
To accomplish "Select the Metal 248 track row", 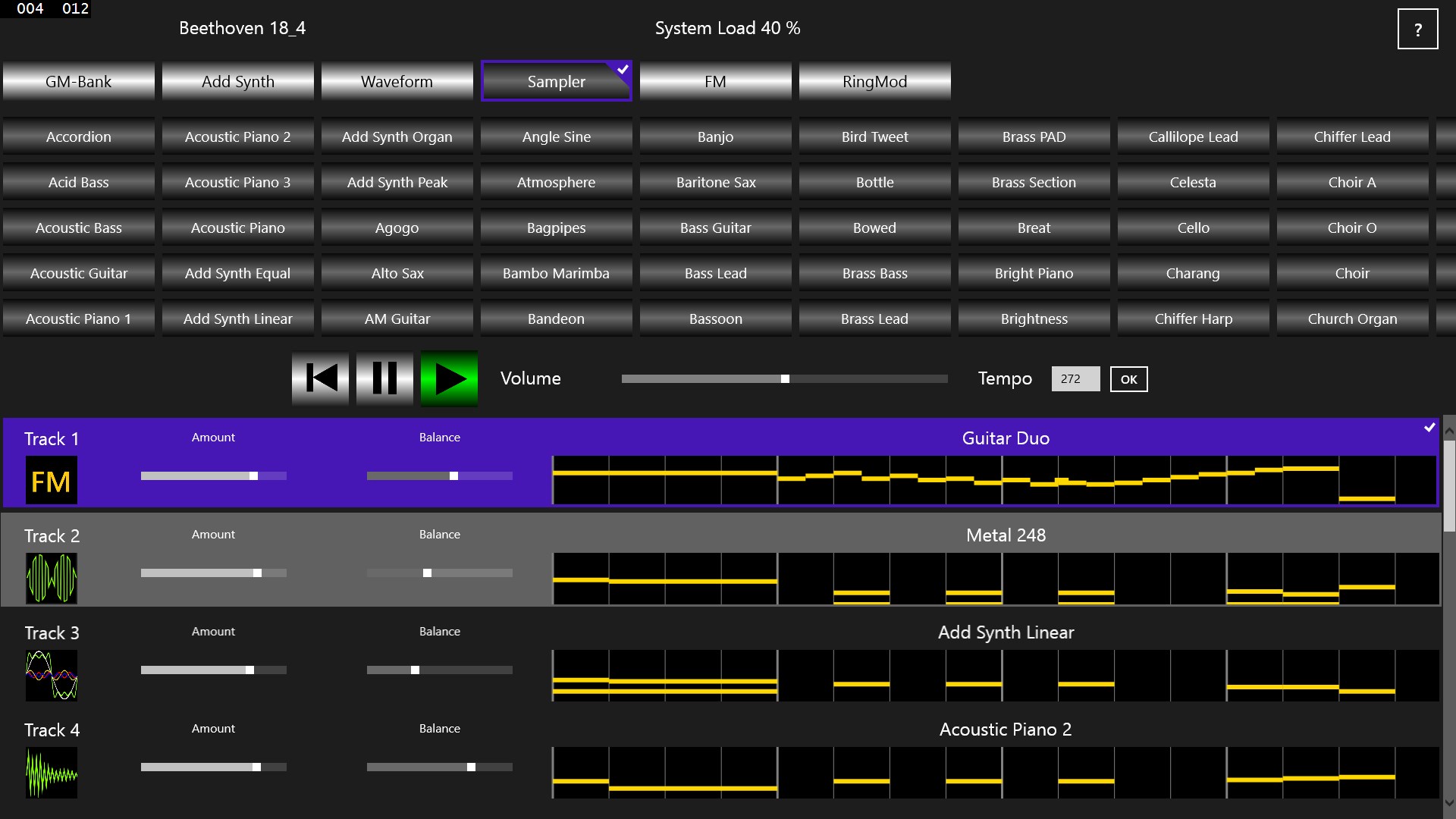I will tap(1006, 535).
